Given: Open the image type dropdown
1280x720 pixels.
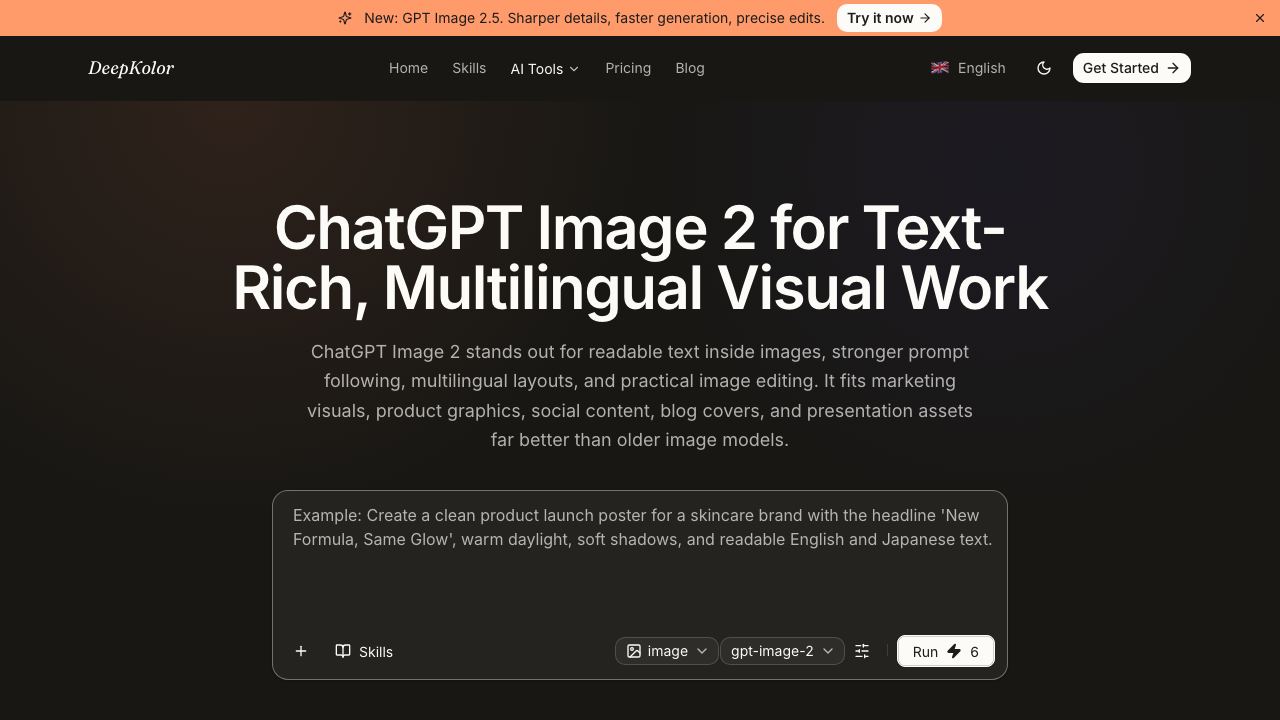Looking at the screenshot, I should click(667, 651).
